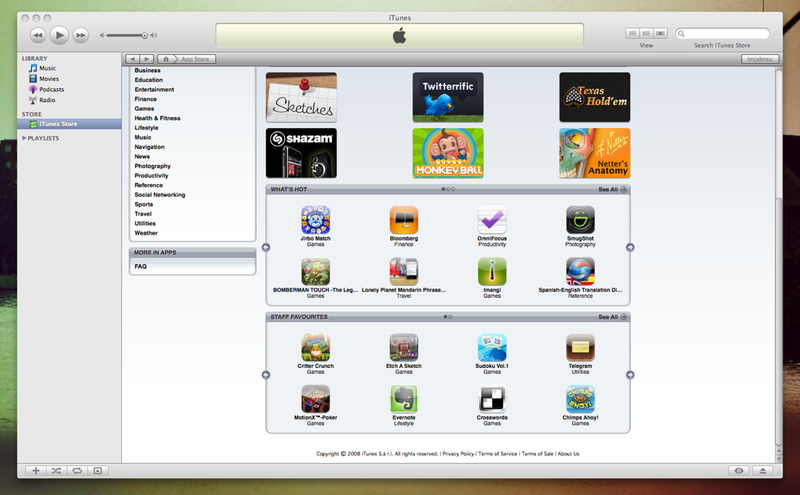Select Music in the Library
The image size is (800, 495).
(47, 68)
